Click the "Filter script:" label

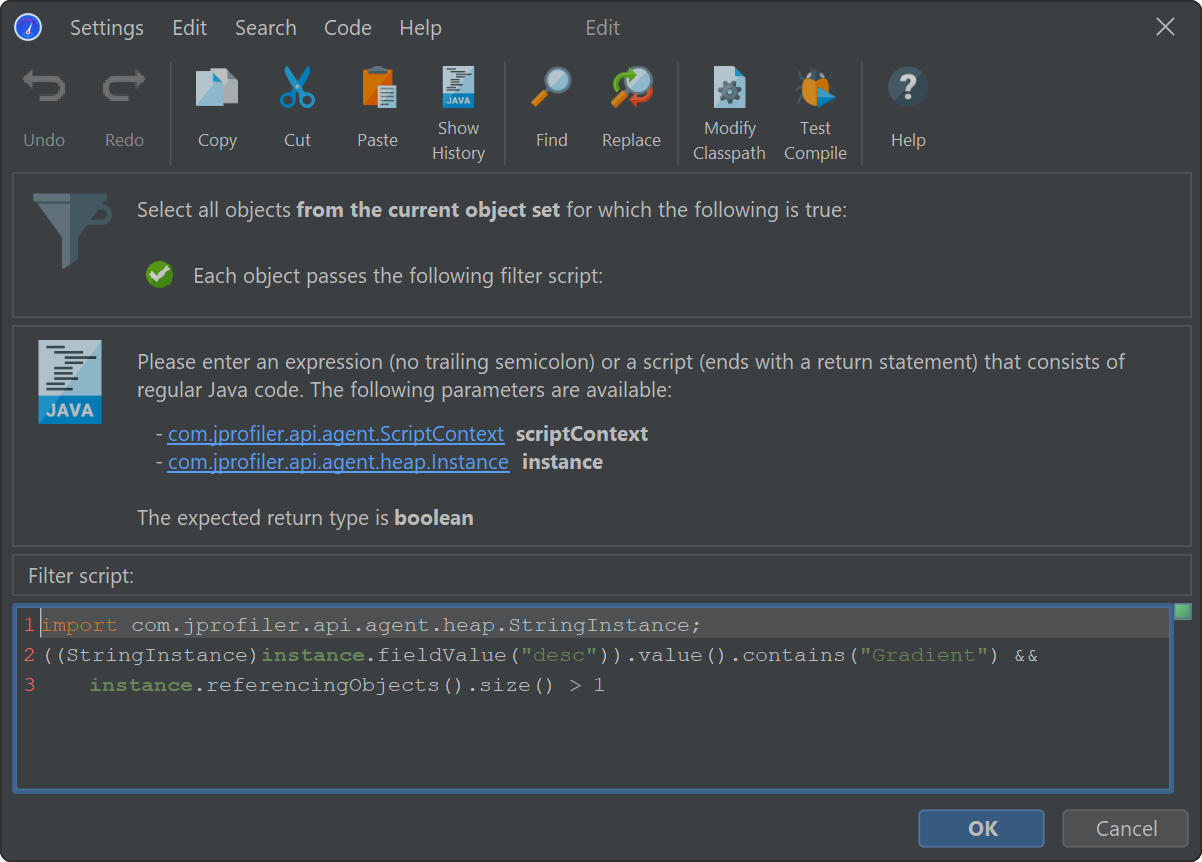[81, 576]
